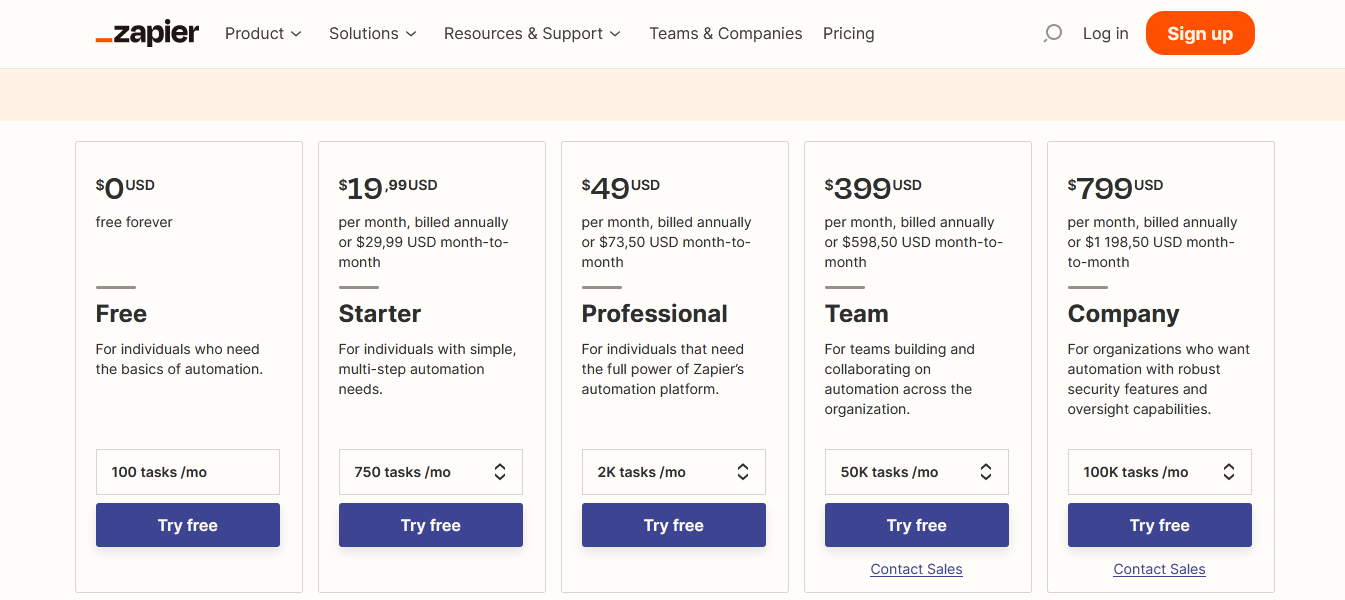Click Try free on Company plan
This screenshot has height=600, width=1345.
tap(1160, 525)
